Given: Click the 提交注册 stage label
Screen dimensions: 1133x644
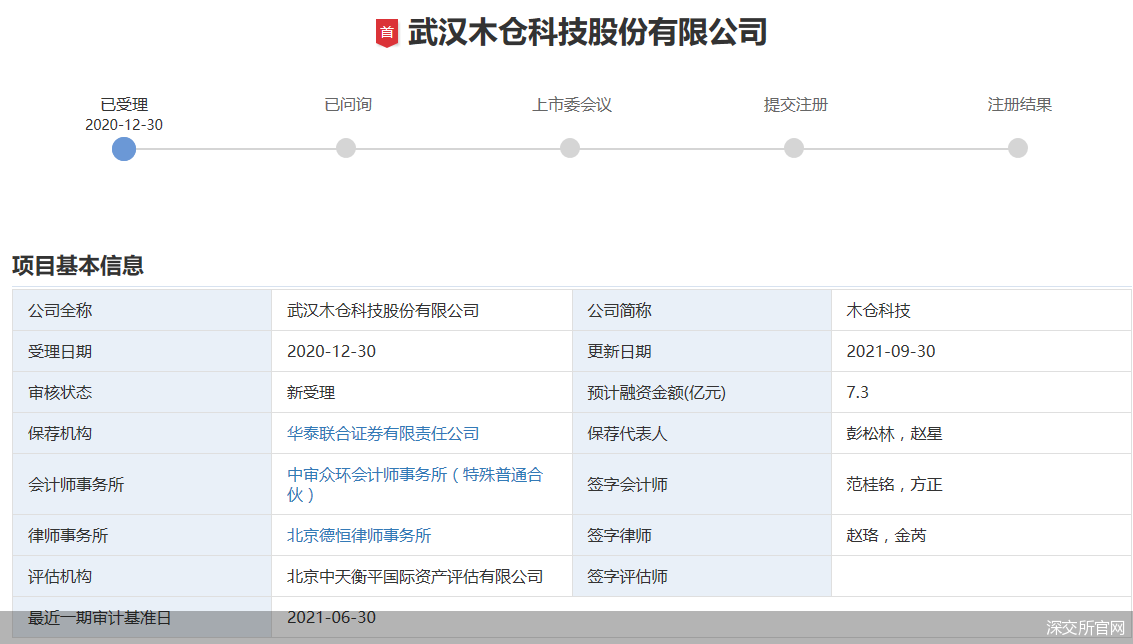Looking at the screenshot, I should point(796,105).
